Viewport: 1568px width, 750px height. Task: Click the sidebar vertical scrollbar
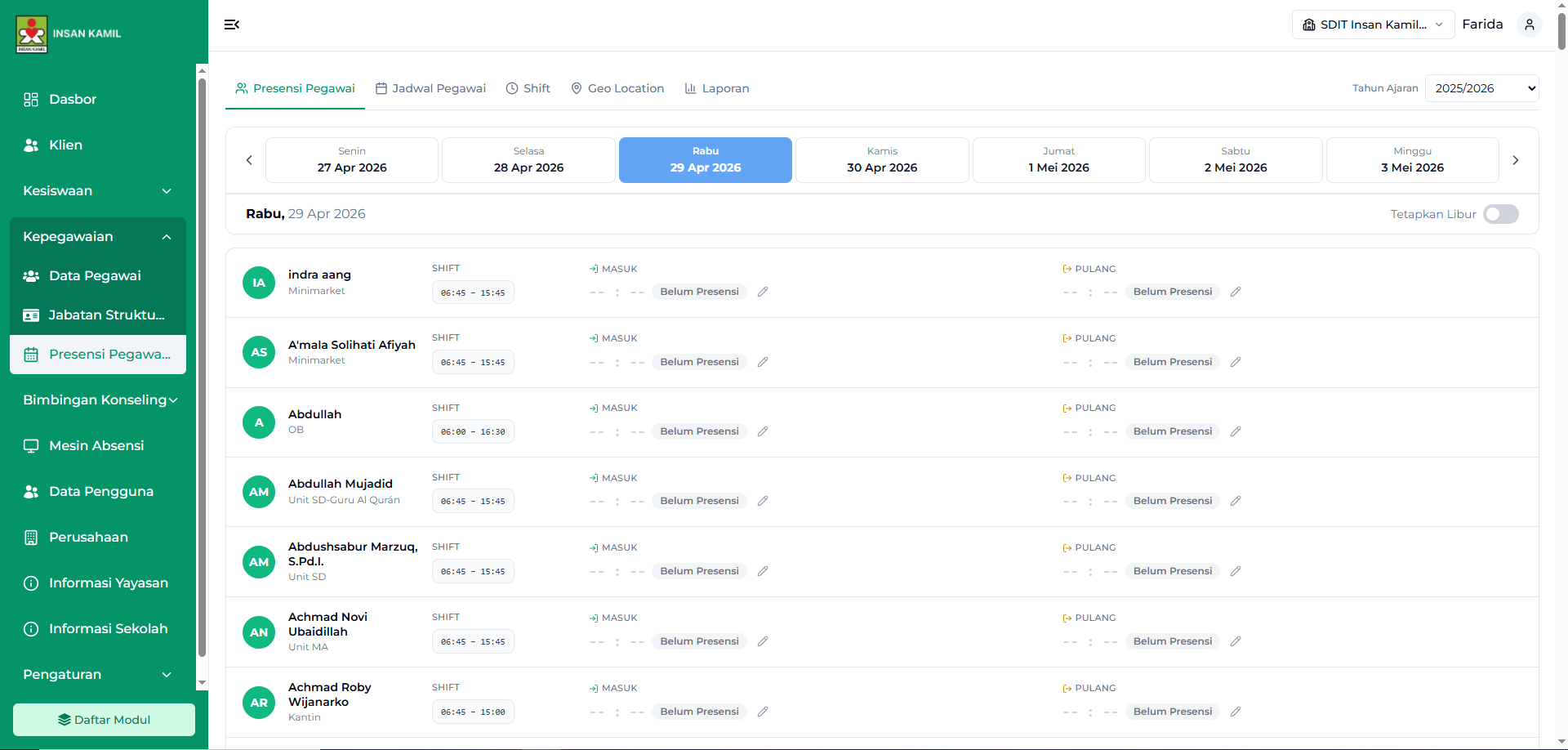[x=202, y=368]
